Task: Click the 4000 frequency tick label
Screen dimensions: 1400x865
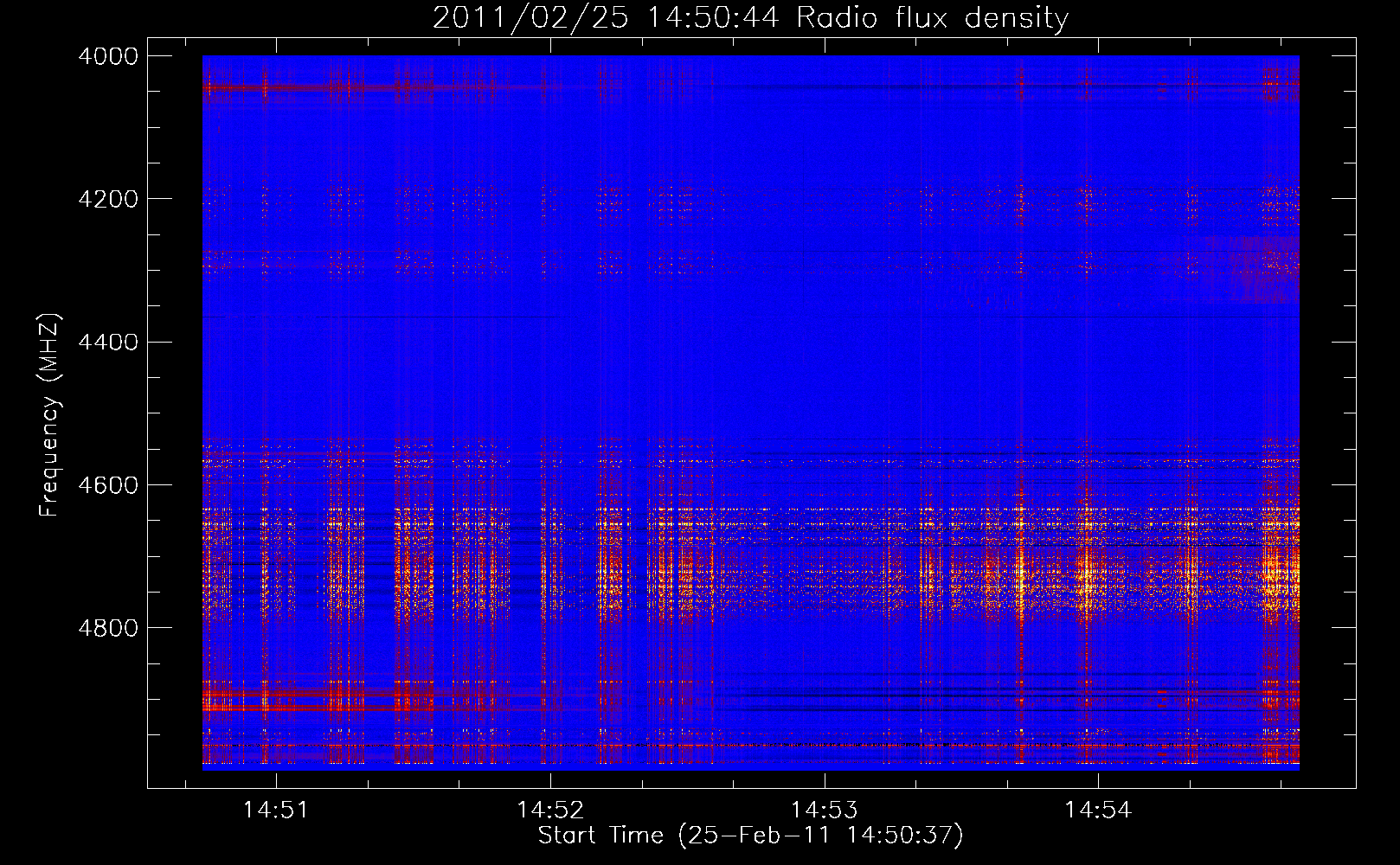Action: (x=108, y=56)
